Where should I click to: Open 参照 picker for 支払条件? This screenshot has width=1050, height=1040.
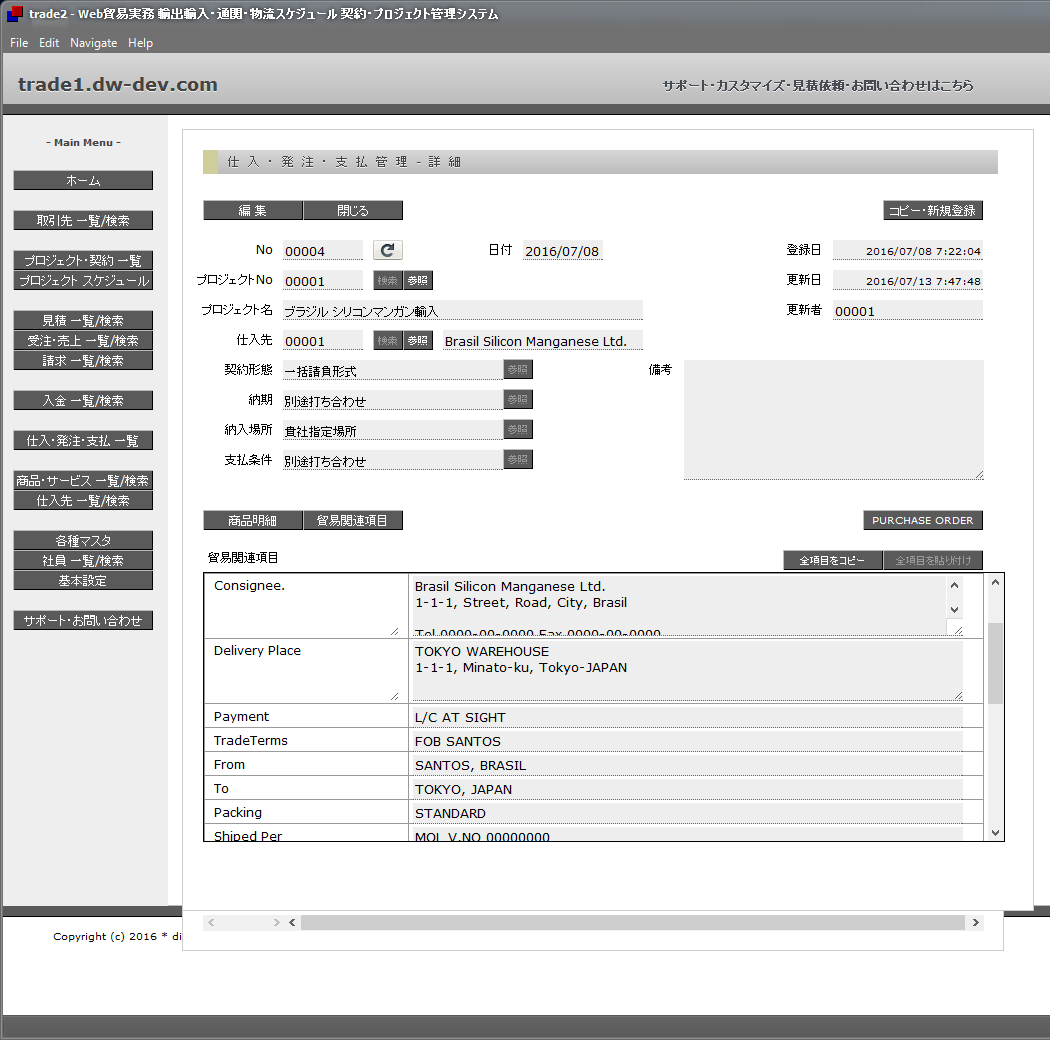(x=517, y=460)
